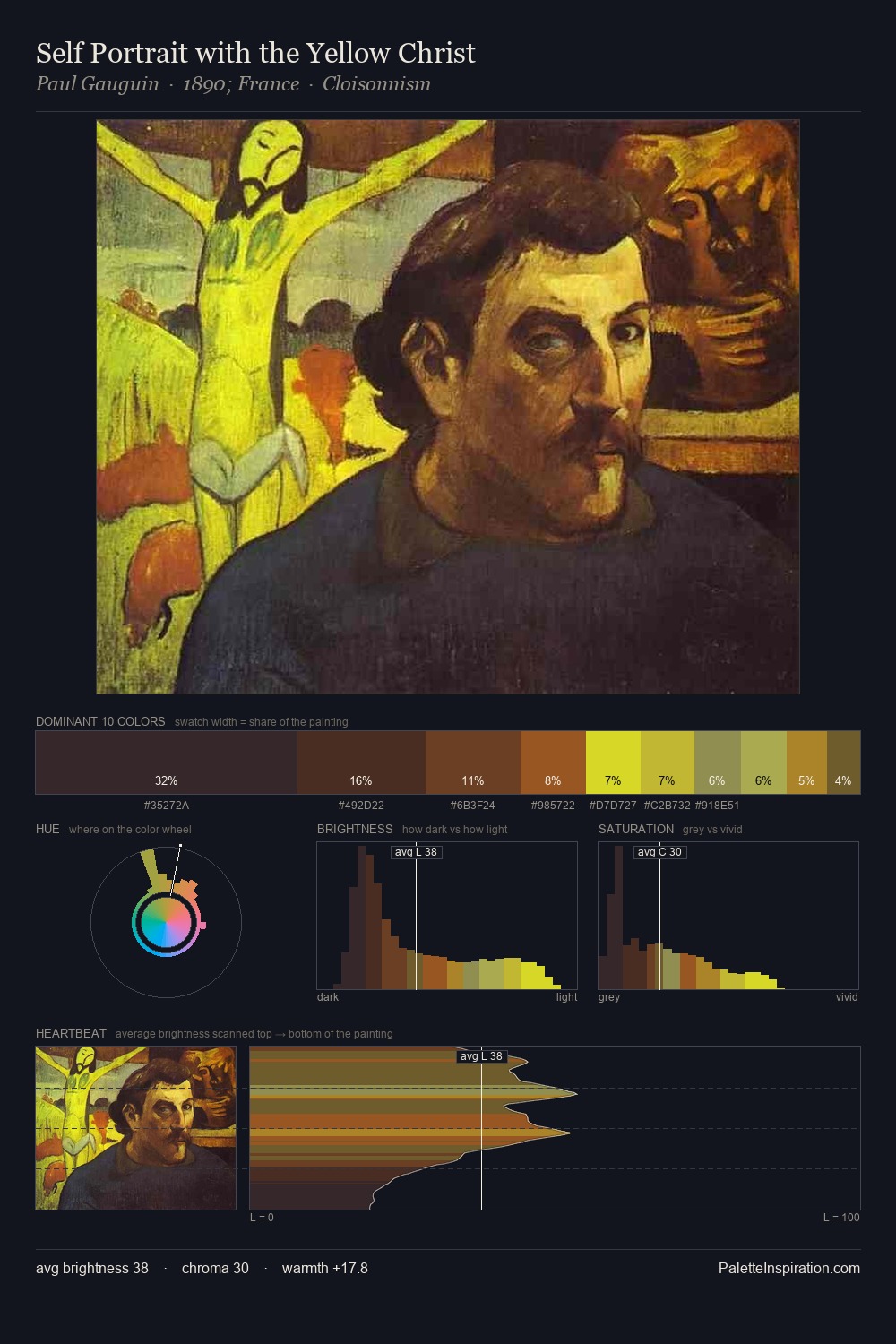This screenshot has width=896, height=1344.
Task: Click the hex label #492D22
Action: pos(361,806)
